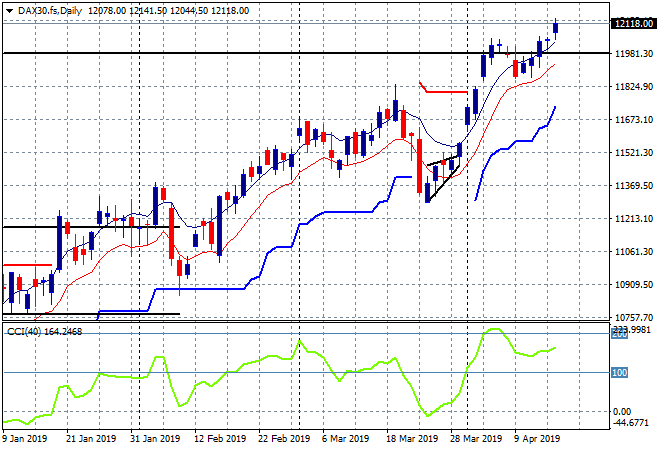The width and height of the screenshot is (660, 450).
Task: Select the 31 Jan 2019 date label
Action: 155,439
